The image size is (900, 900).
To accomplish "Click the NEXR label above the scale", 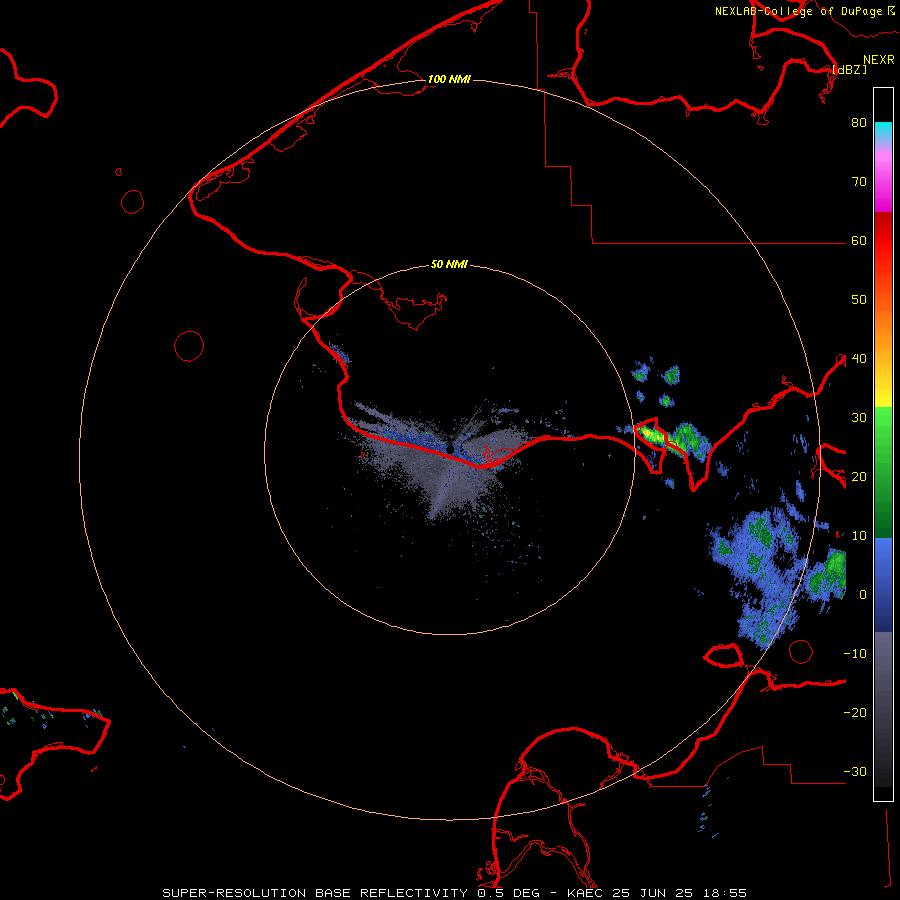I will tap(879, 60).
